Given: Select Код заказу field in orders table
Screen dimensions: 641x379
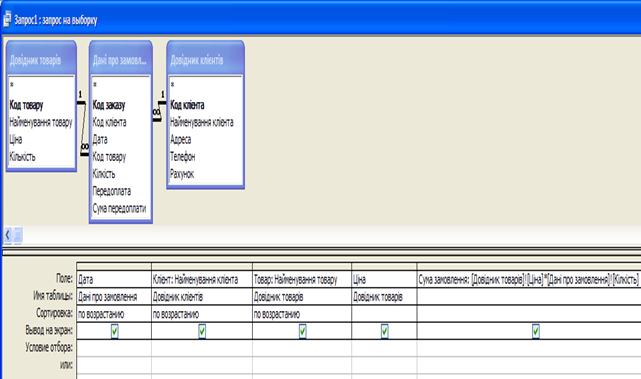Looking at the screenshot, I should tap(109, 105).
